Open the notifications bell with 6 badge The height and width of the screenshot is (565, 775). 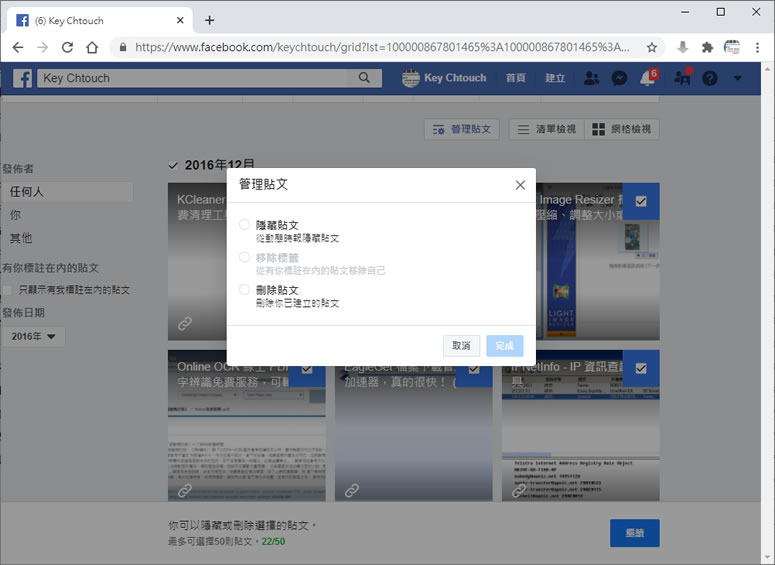[x=648, y=78]
